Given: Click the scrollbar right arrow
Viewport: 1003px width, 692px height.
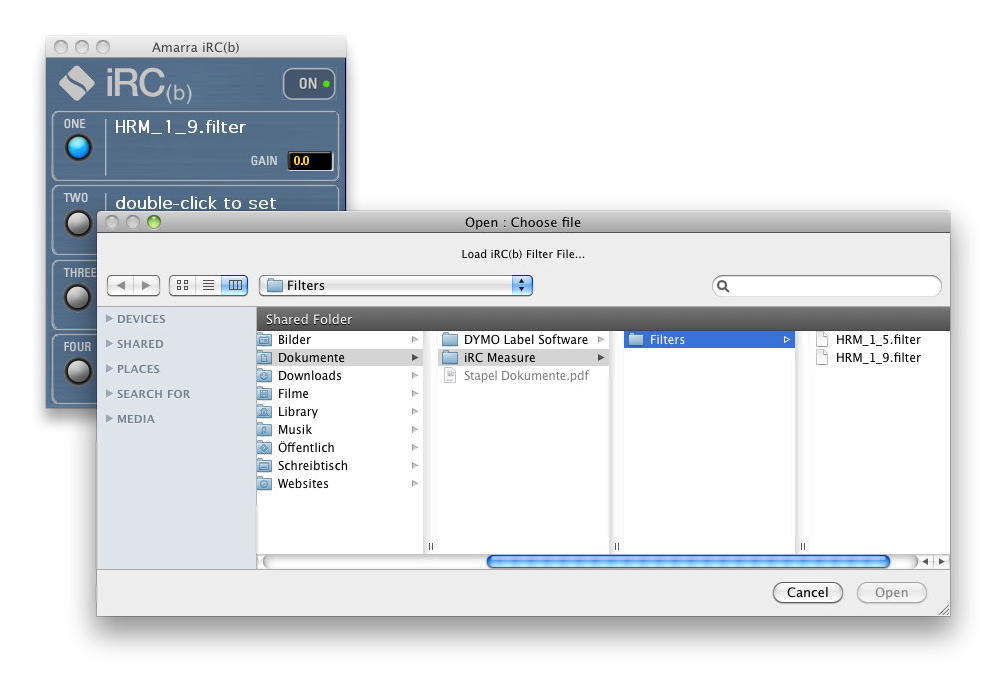Looking at the screenshot, I should click(x=941, y=562).
